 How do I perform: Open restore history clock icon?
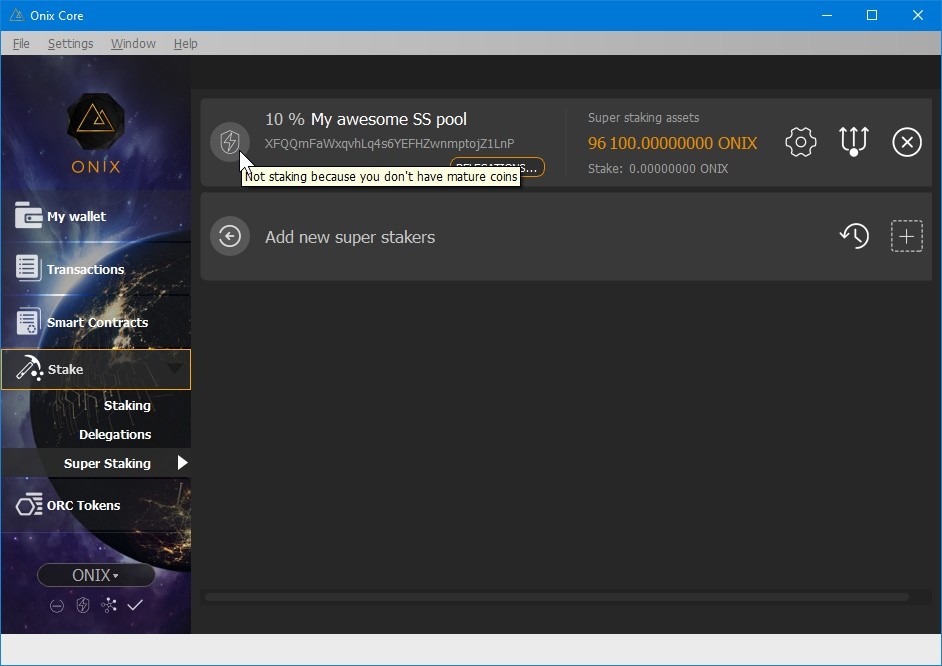[854, 236]
